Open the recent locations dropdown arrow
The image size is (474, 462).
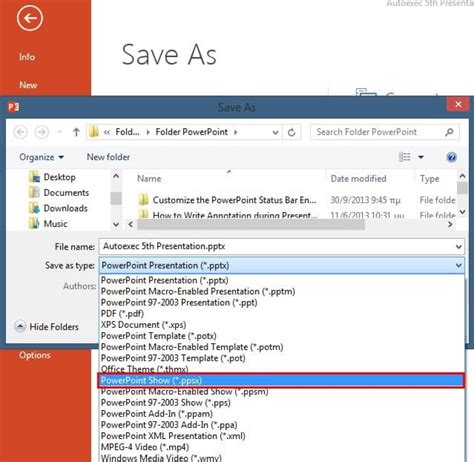[60, 132]
